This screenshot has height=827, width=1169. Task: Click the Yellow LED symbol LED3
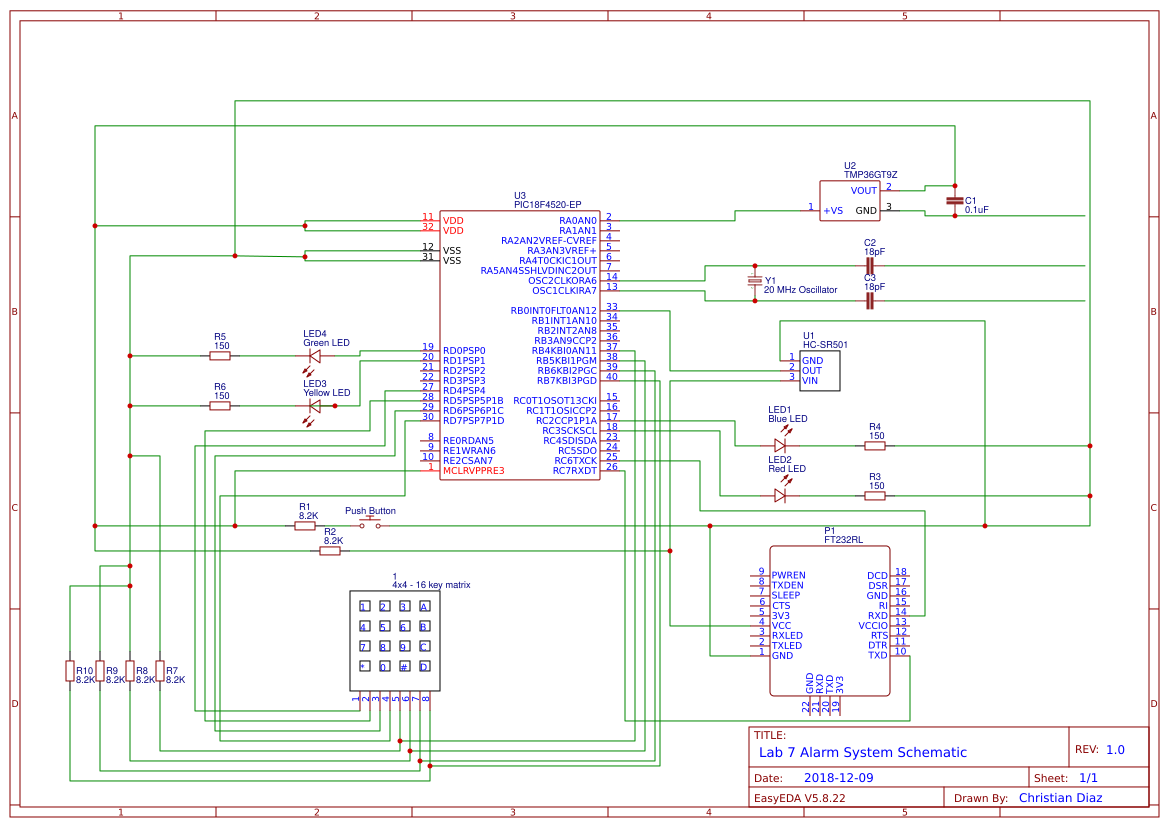pyautogui.click(x=315, y=406)
